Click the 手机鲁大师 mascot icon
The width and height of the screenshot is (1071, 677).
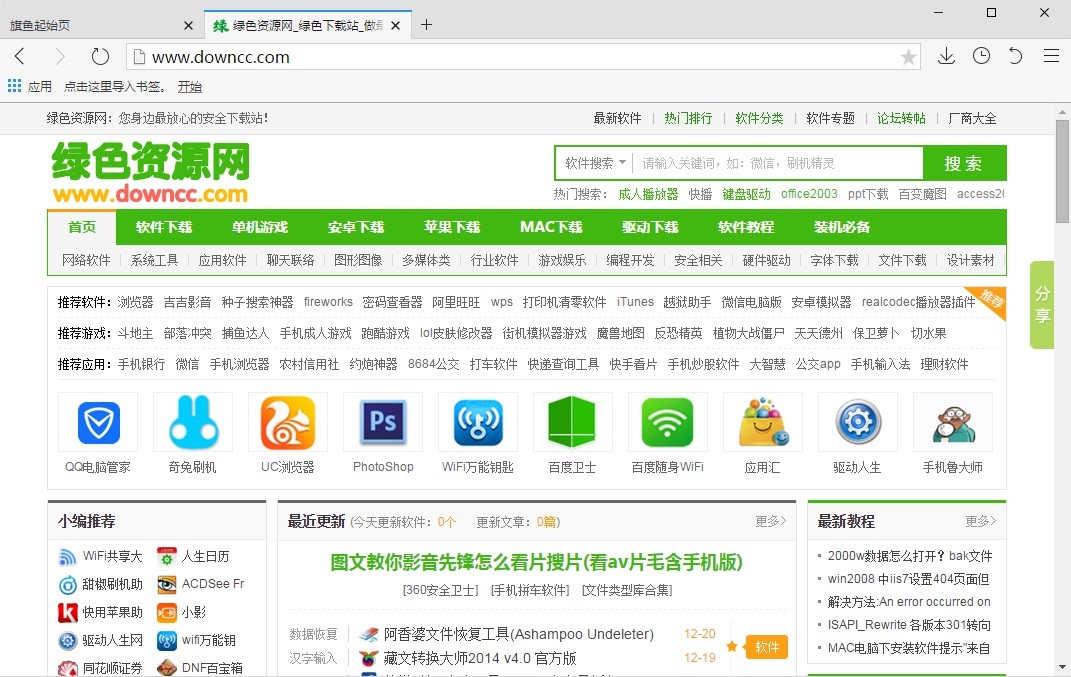[953, 421]
